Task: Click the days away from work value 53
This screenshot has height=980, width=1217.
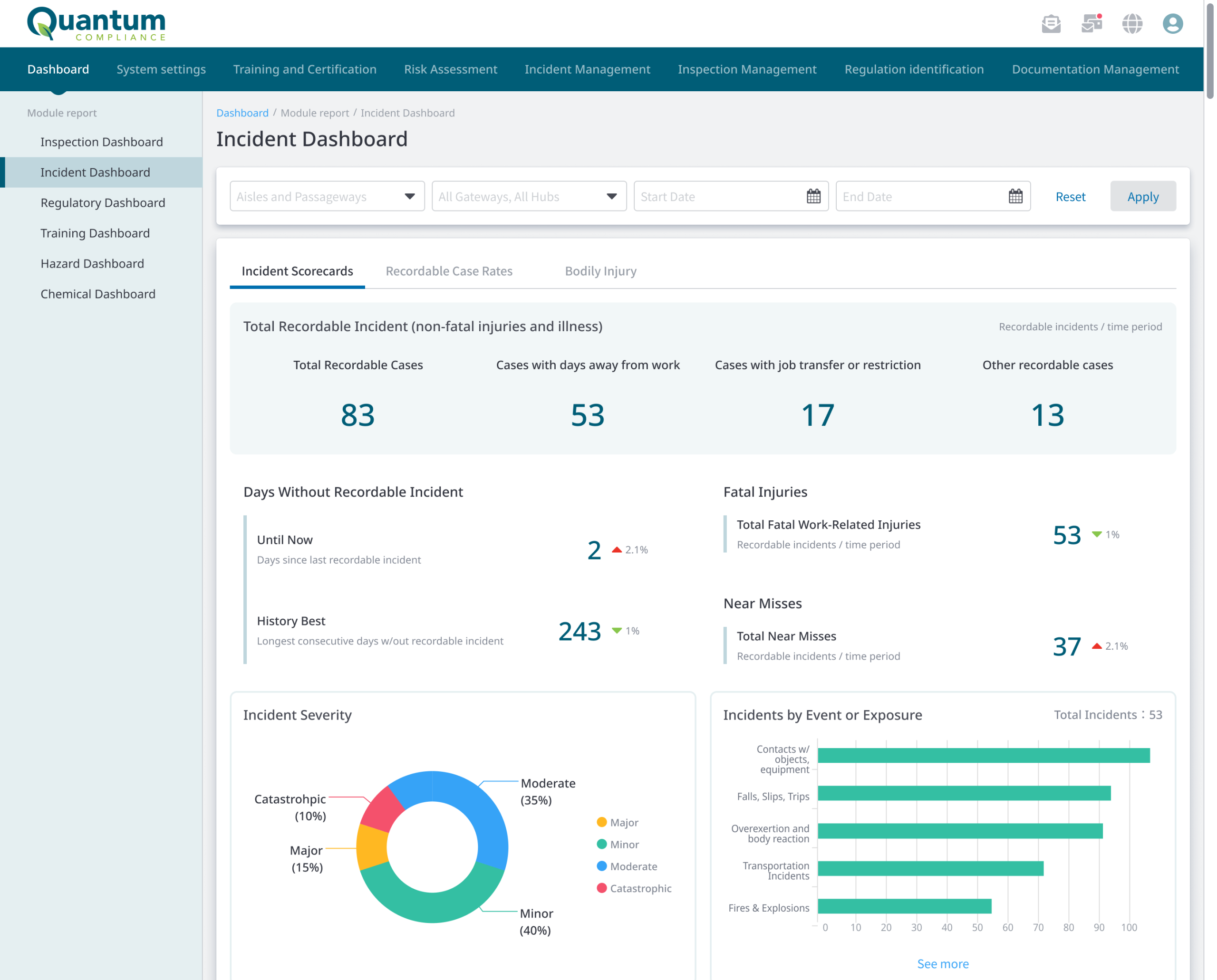Action: click(587, 415)
